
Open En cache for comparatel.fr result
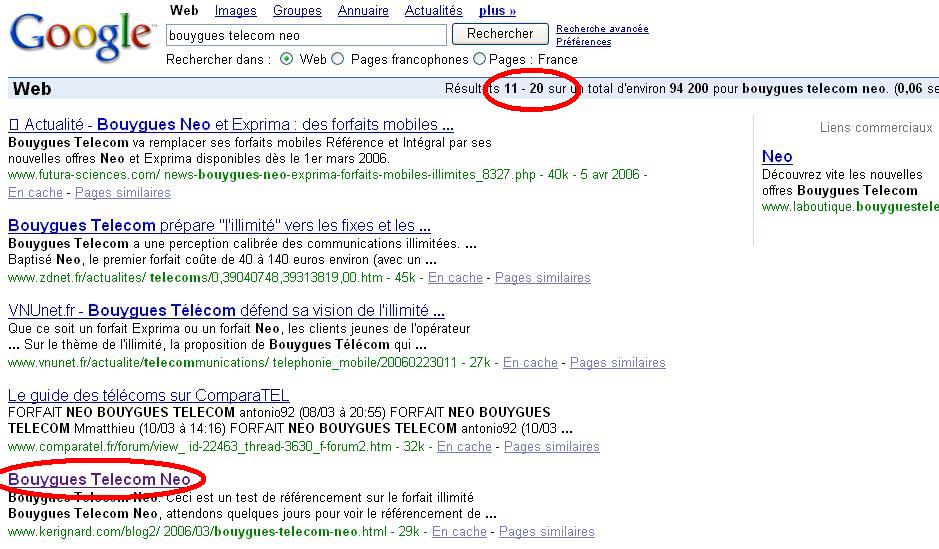point(464,447)
